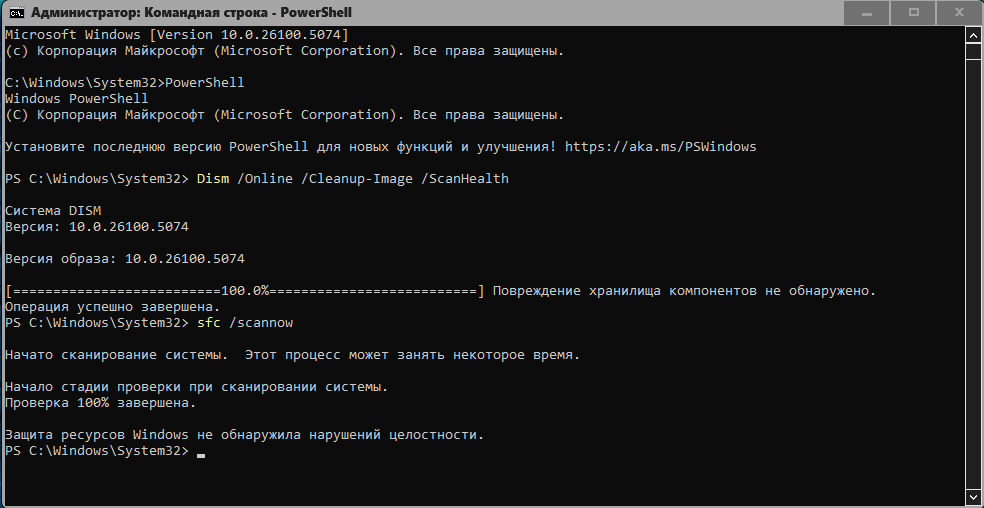The height and width of the screenshot is (508, 984).
Task: Click the DISM 100.0% progress bar
Action: point(244,291)
